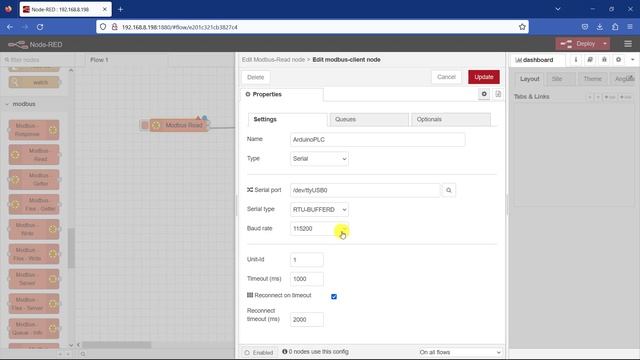This screenshot has height=360, width=640.
Task: Select Modbus-Queue-Info palette node
Action: pyautogui.click(x=34, y=329)
